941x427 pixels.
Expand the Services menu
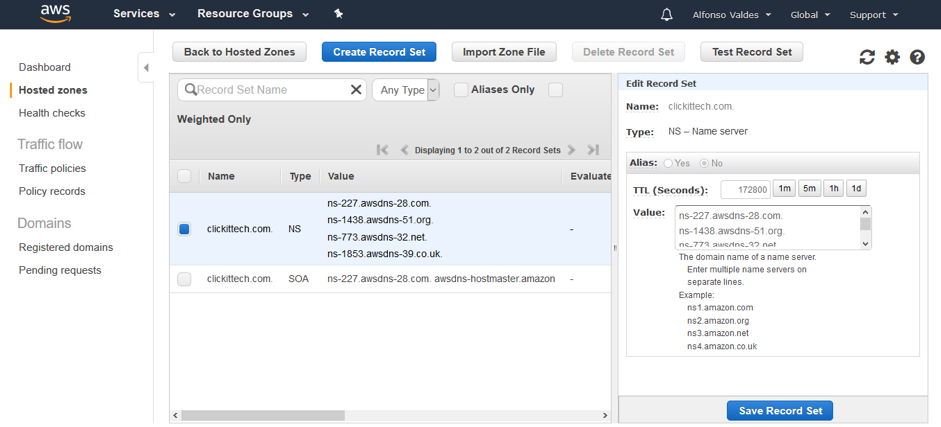coord(144,14)
